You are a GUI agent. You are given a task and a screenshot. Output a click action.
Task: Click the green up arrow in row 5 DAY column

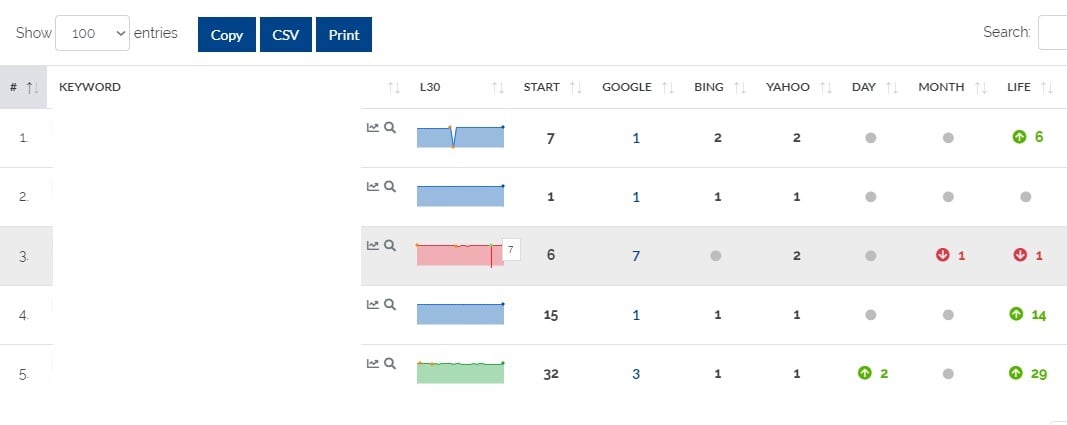point(864,373)
